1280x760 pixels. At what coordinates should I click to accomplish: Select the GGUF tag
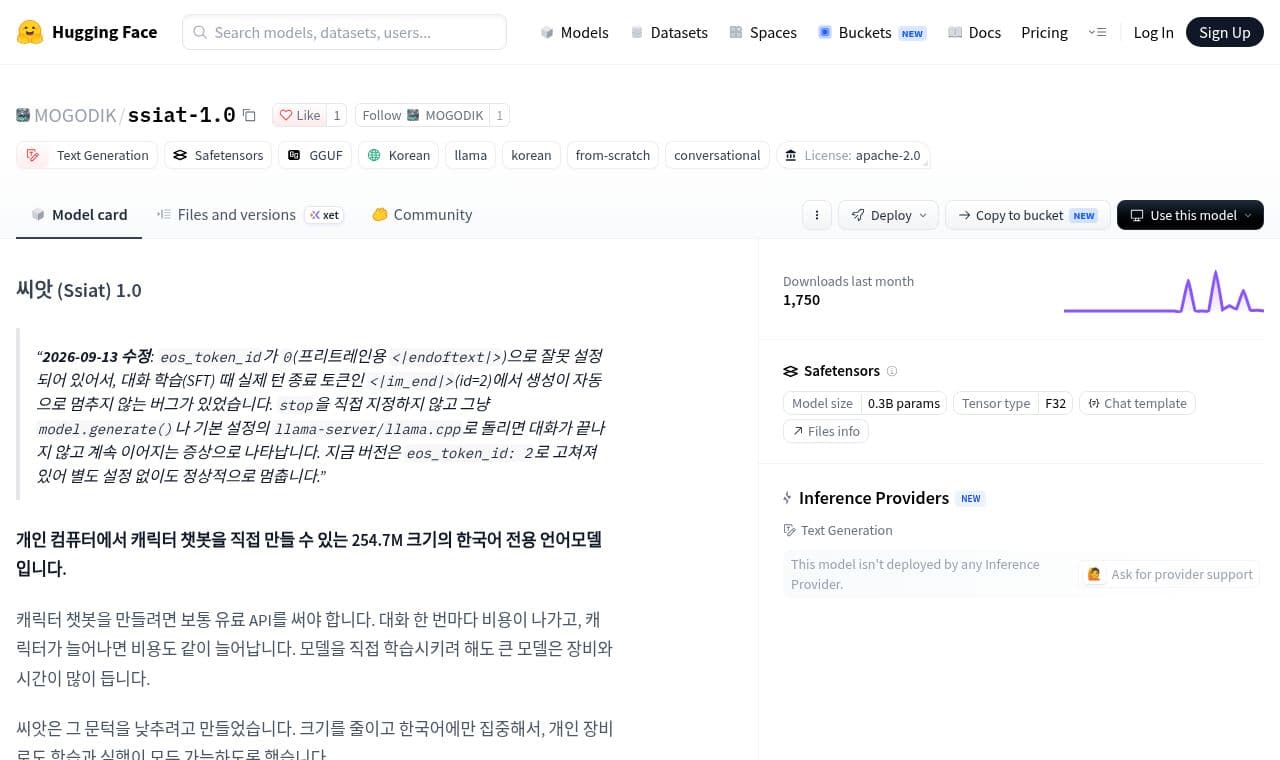tap(315, 155)
